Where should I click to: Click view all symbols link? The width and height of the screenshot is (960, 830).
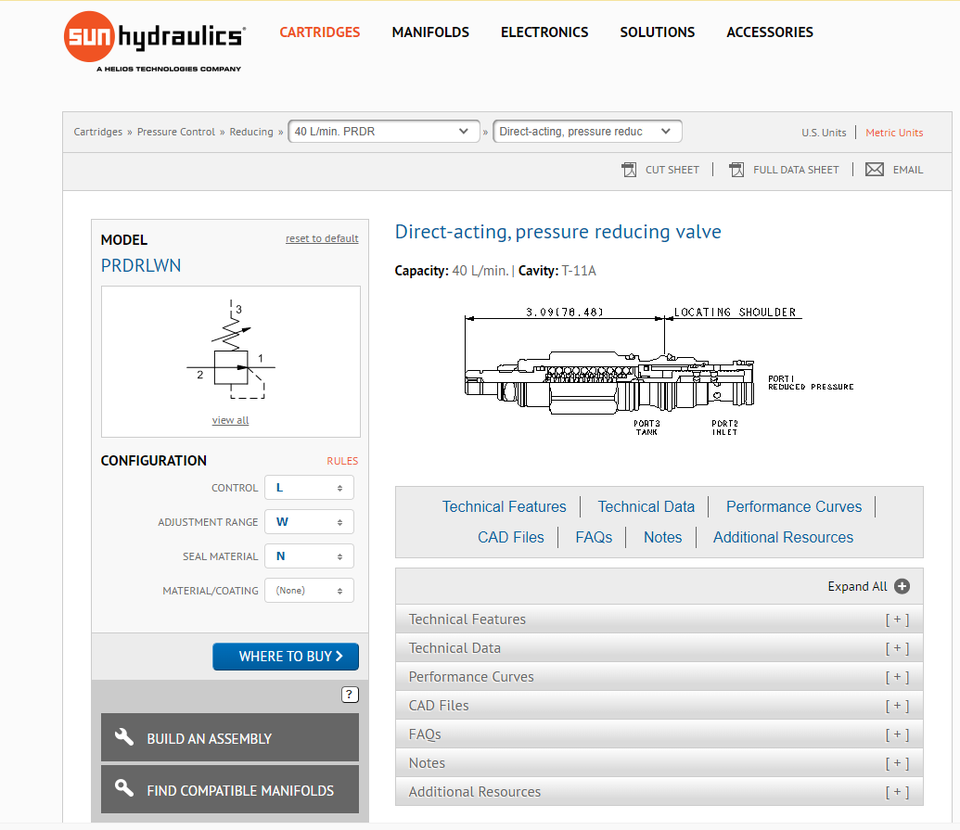click(x=230, y=421)
